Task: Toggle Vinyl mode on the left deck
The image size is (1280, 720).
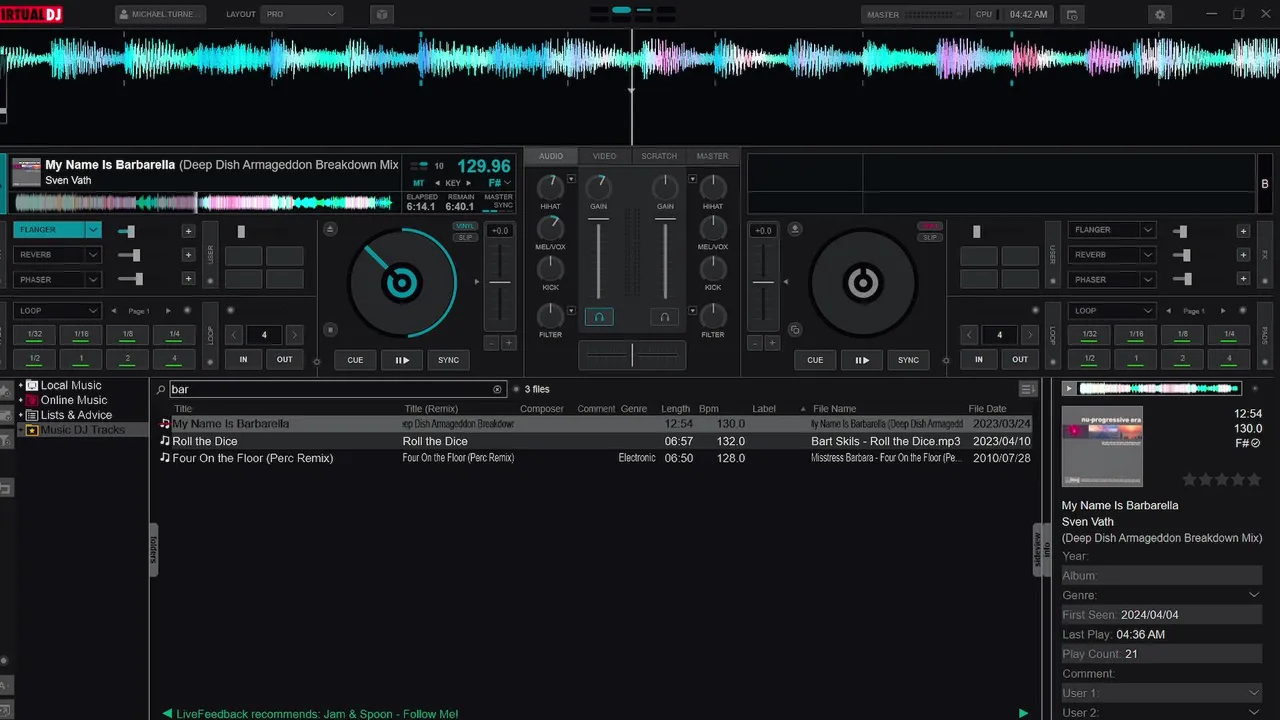Action: [465, 226]
